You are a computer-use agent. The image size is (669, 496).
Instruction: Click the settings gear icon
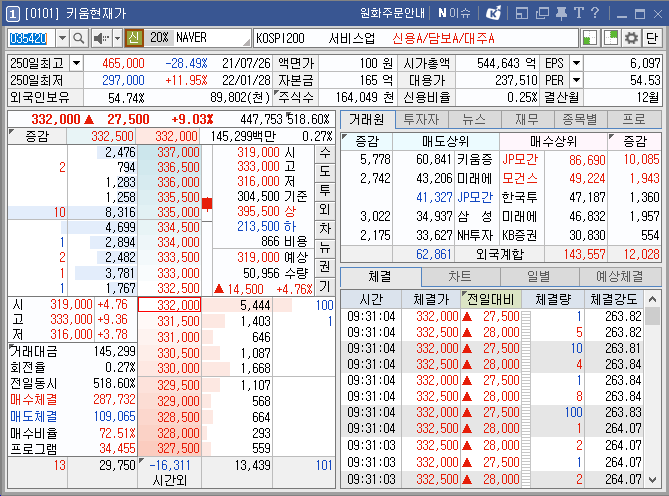pos(631,38)
